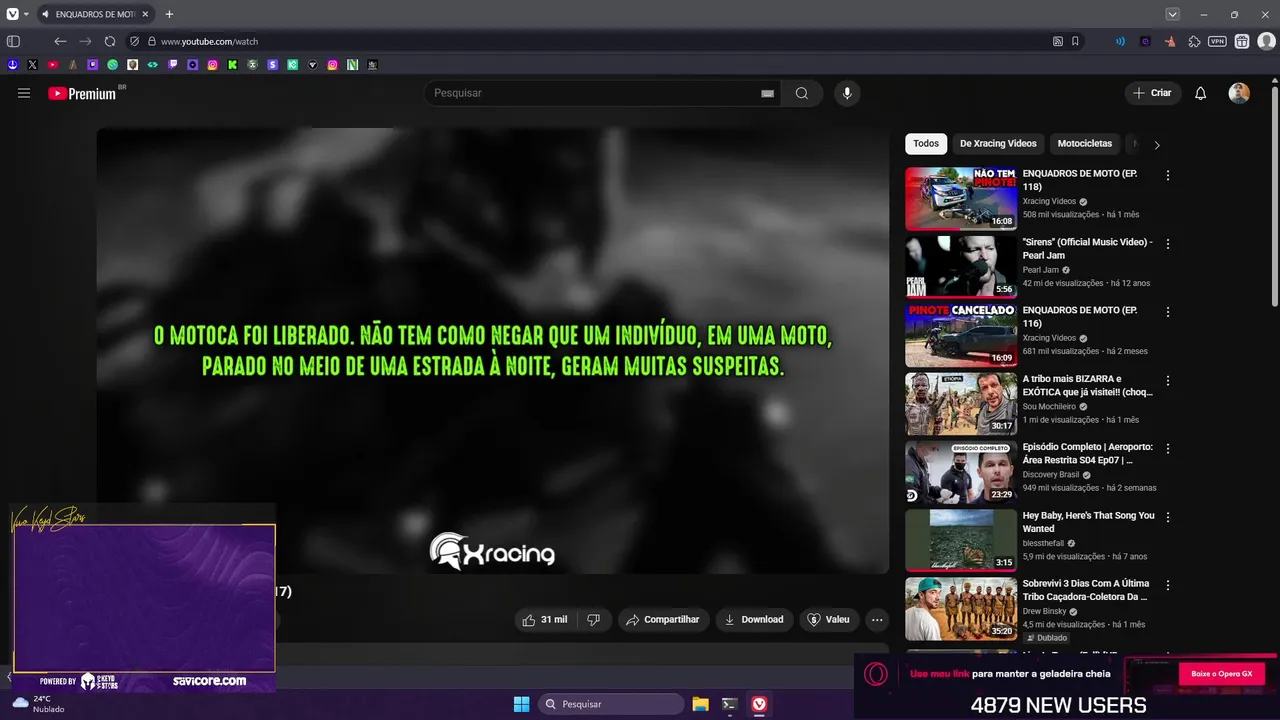
Task: Open YouTube notifications bell
Action: (1201, 93)
